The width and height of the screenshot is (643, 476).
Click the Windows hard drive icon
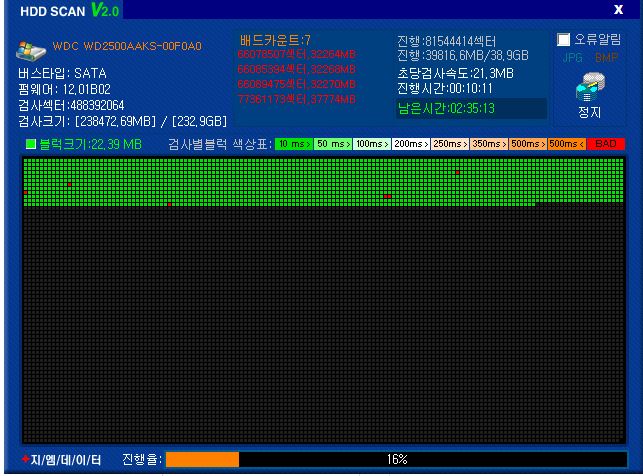[31, 51]
